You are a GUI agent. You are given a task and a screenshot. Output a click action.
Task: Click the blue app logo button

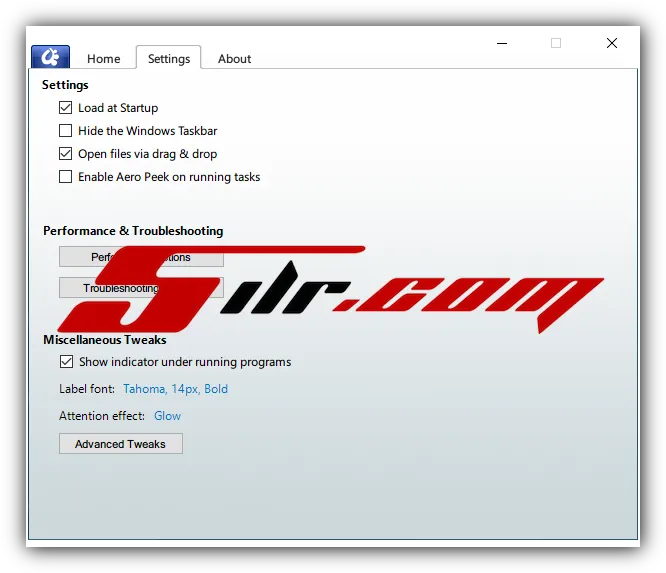pos(50,56)
